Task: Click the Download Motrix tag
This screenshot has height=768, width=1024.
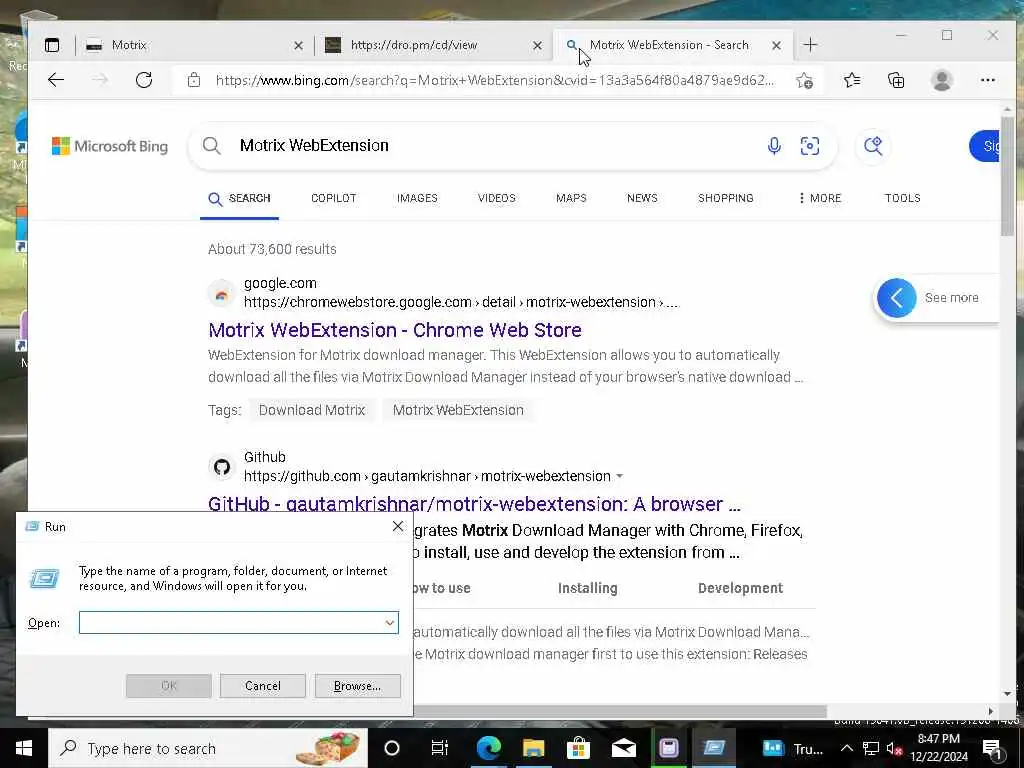Action: pyautogui.click(x=312, y=410)
